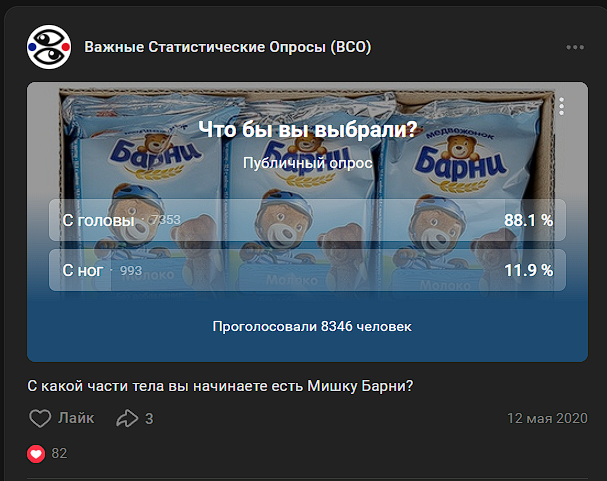Open the post date 12 мая 2020
This screenshot has width=607, height=481.
547,418
